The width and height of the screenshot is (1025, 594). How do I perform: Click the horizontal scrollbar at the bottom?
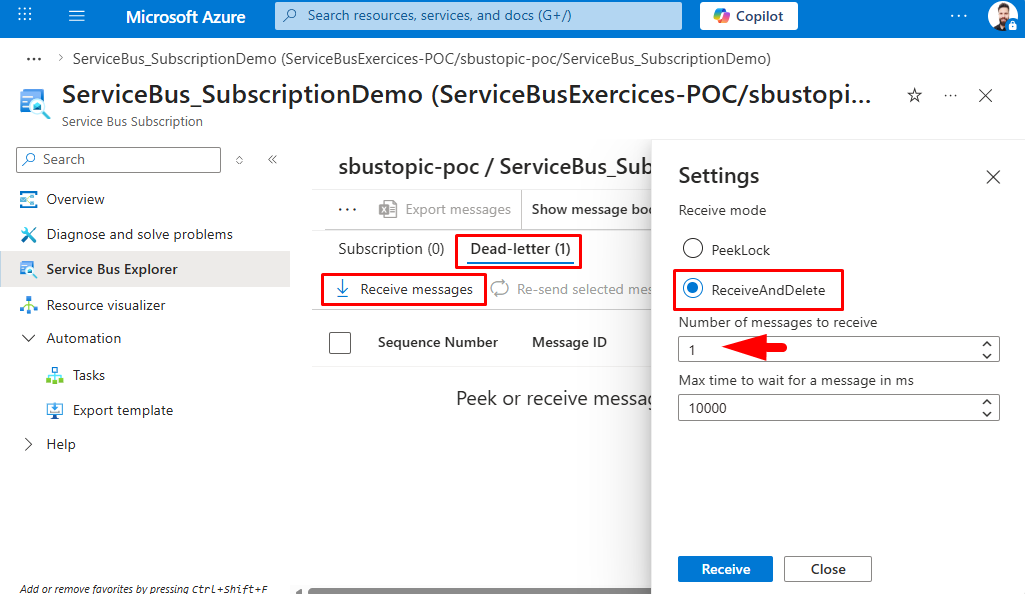480,591
